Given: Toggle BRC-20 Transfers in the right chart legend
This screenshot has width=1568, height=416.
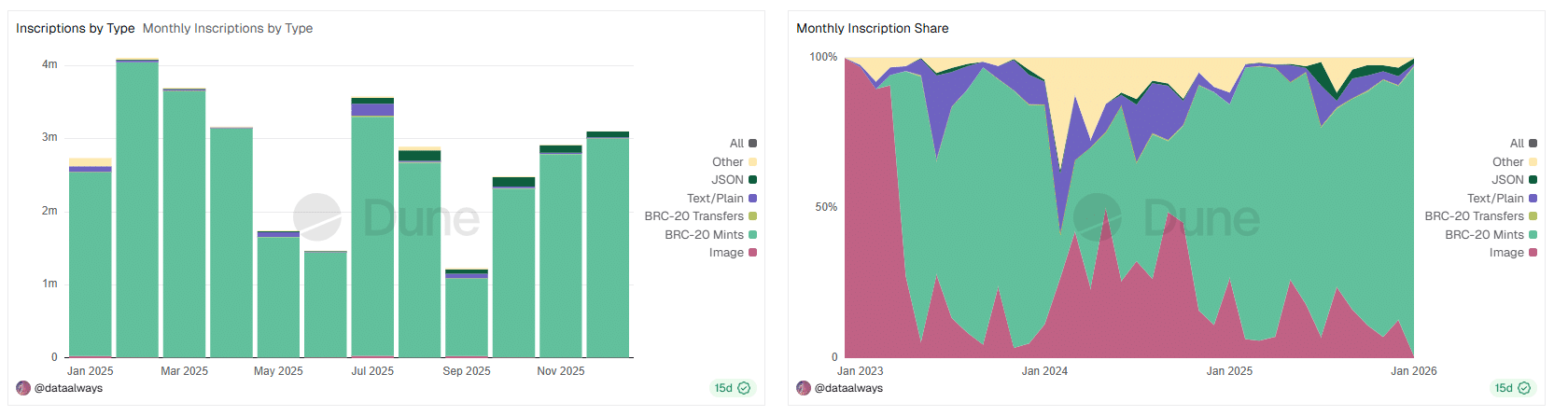Looking at the screenshot, I should [1474, 216].
